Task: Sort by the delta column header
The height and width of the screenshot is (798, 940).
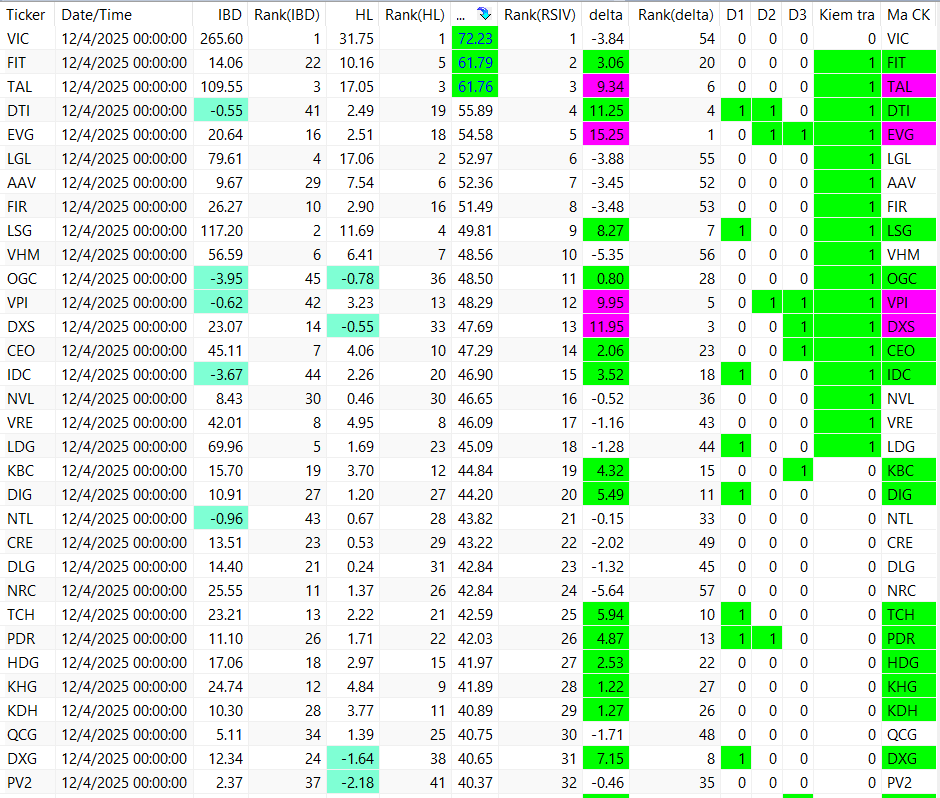Action: [x=605, y=14]
